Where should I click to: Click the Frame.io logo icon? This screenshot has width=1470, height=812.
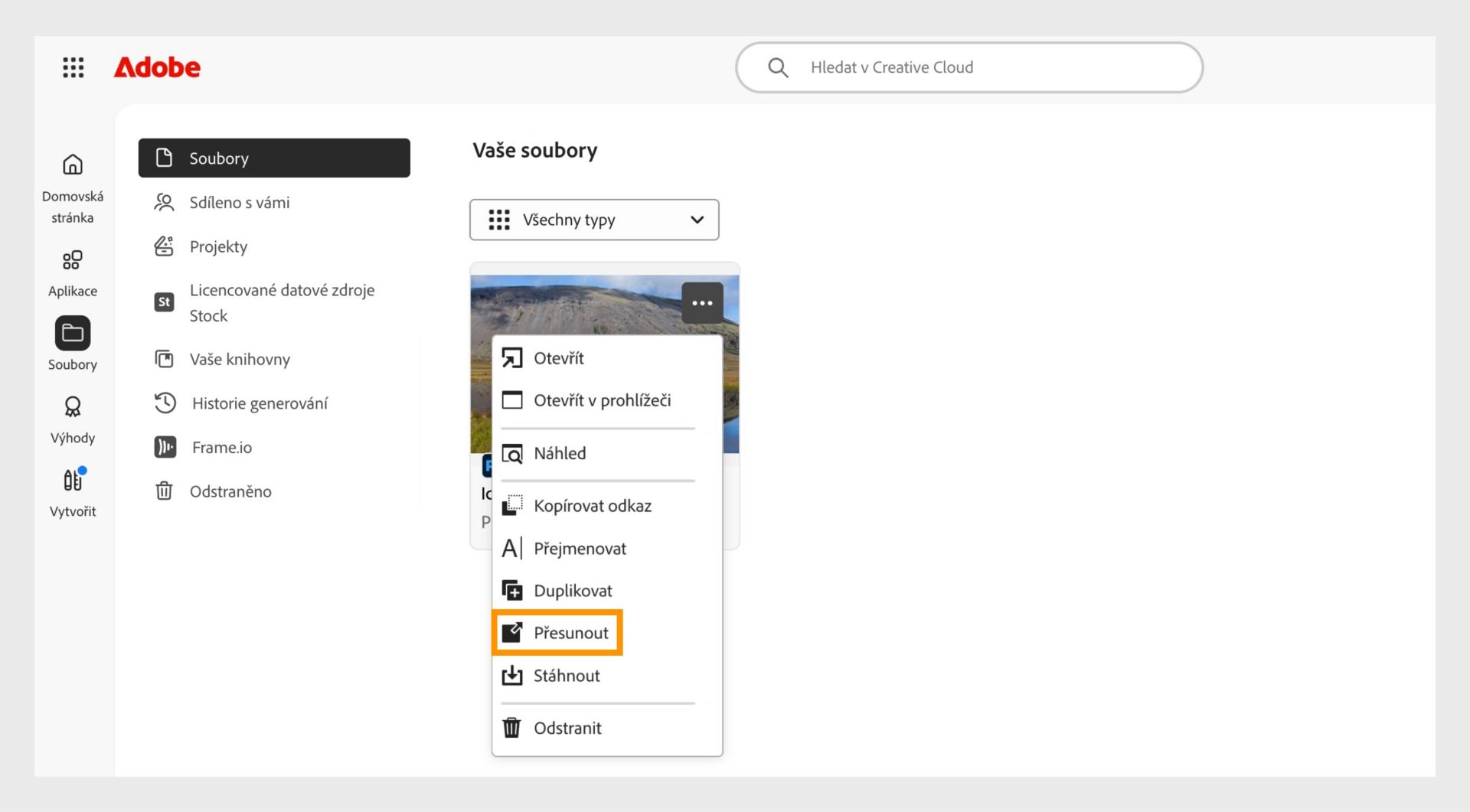point(165,447)
